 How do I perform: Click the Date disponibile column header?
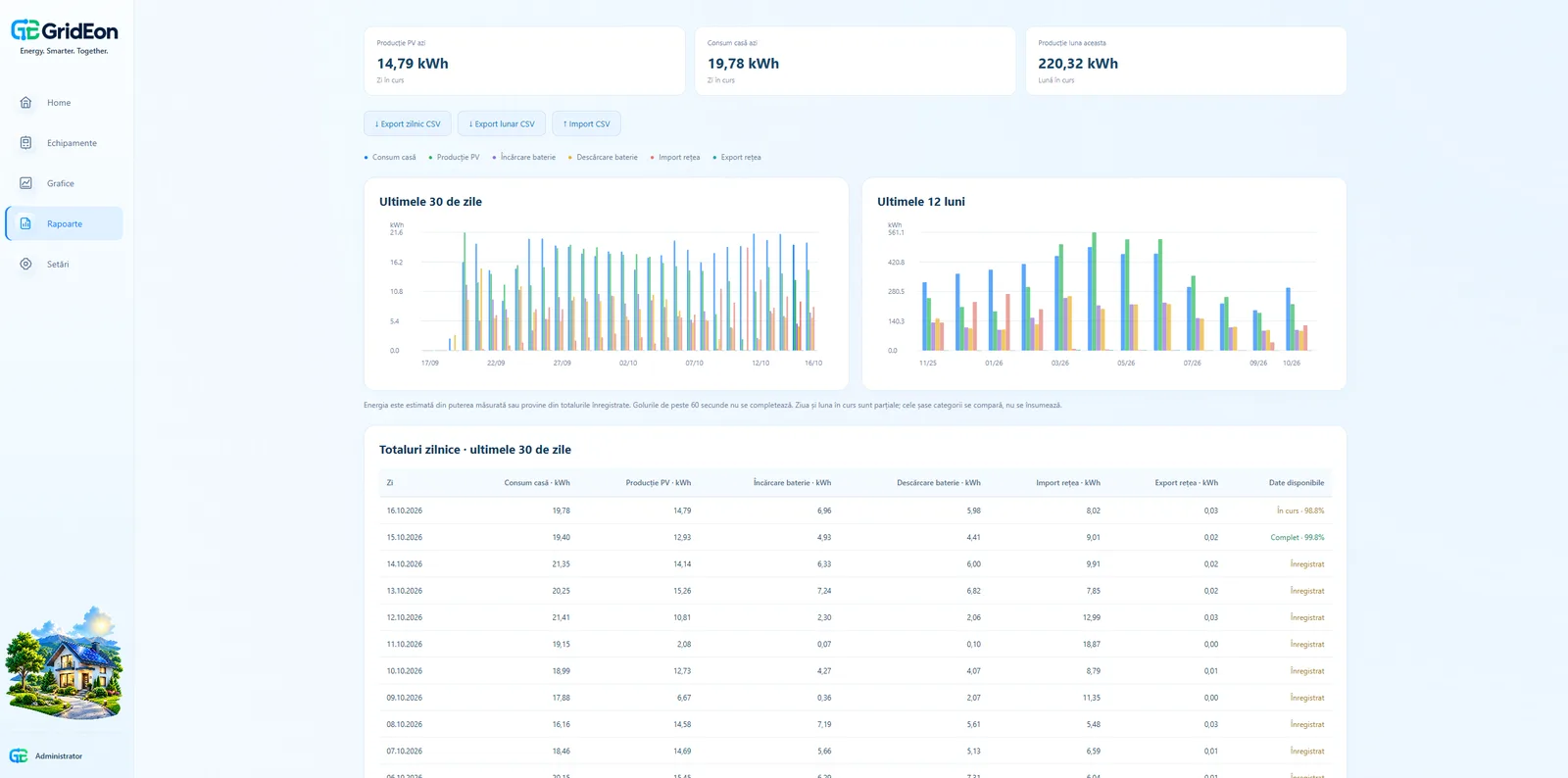coord(1297,483)
